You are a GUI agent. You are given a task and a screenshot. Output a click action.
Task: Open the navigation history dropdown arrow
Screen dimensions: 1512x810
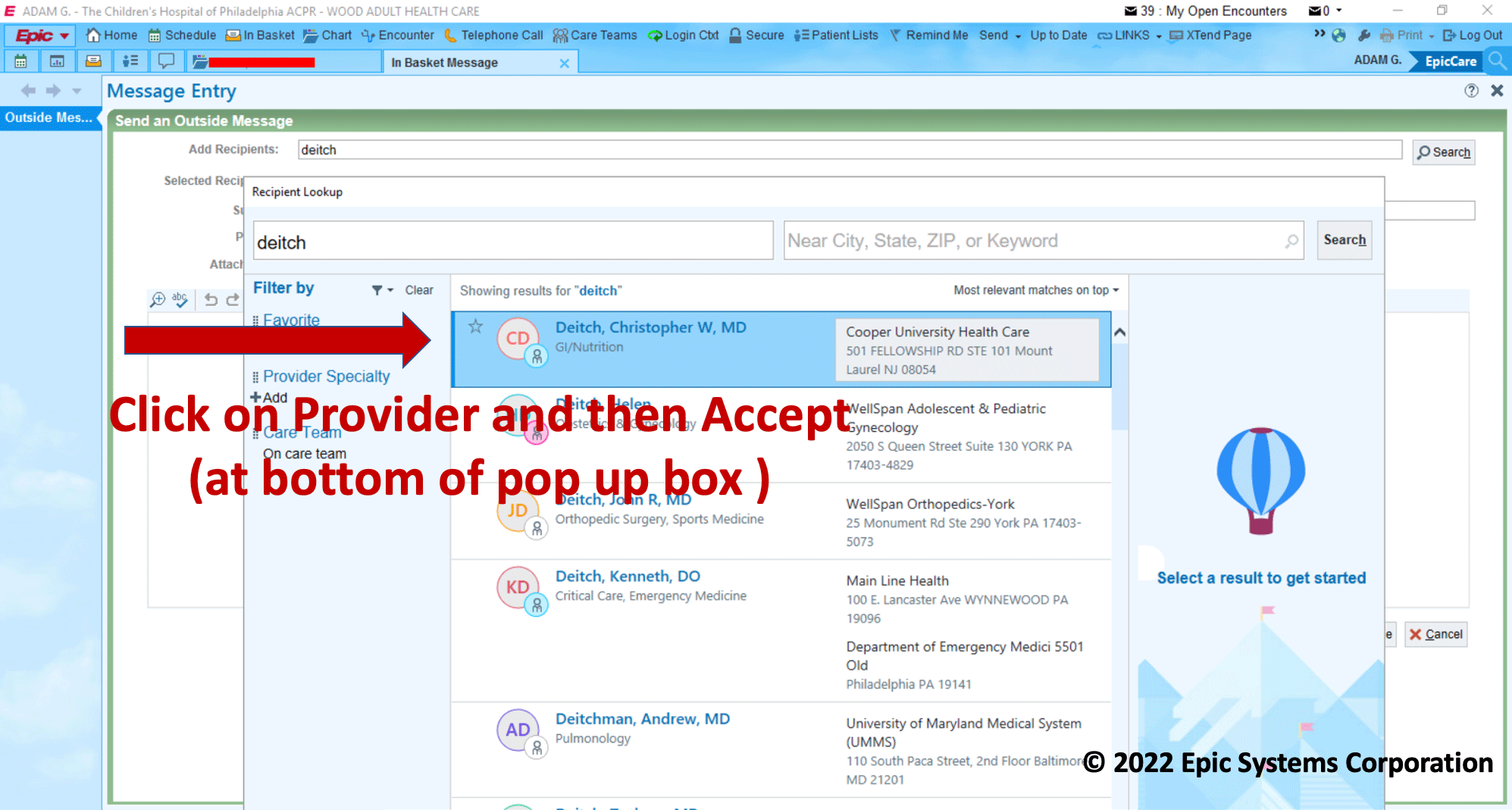pyautogui.click(x=77, y=92)
